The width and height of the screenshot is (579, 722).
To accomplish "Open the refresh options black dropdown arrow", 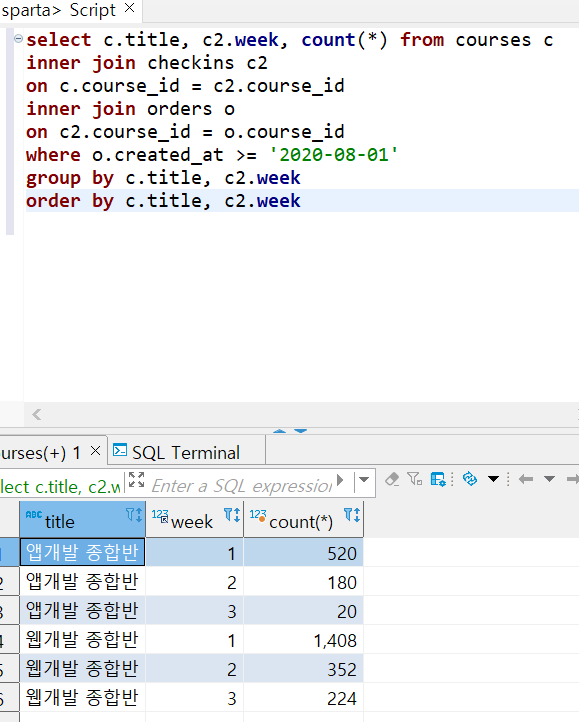I will [493, 479].
